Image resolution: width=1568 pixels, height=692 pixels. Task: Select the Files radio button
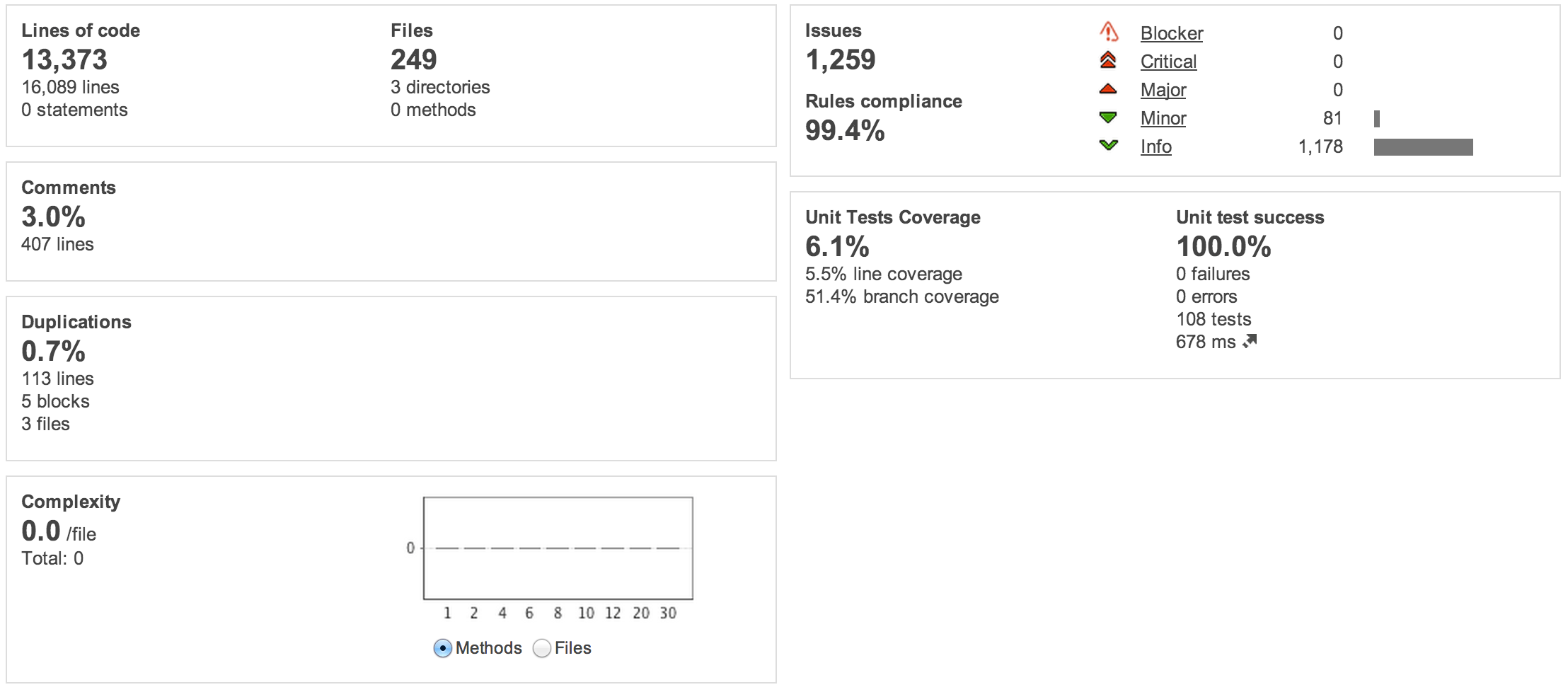(542, 648)
